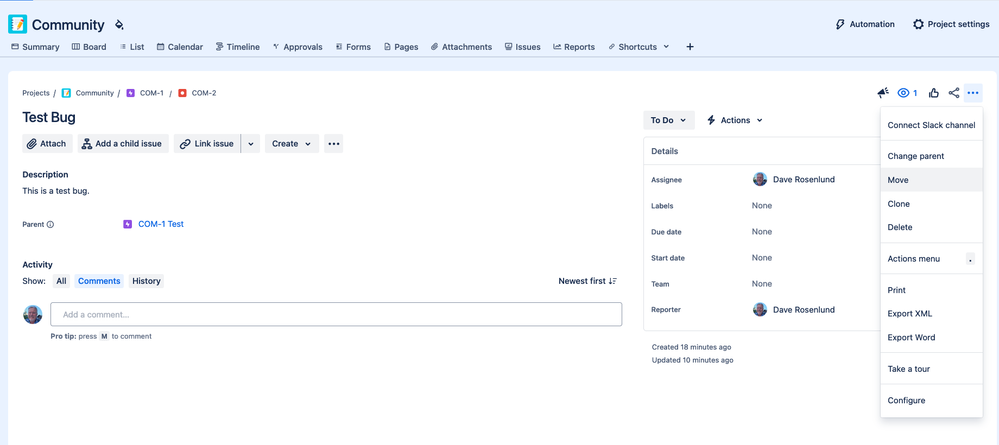The image size is (999, 445).
Task: Expand the arrow next to Link issue
Action: coord(250,143)
